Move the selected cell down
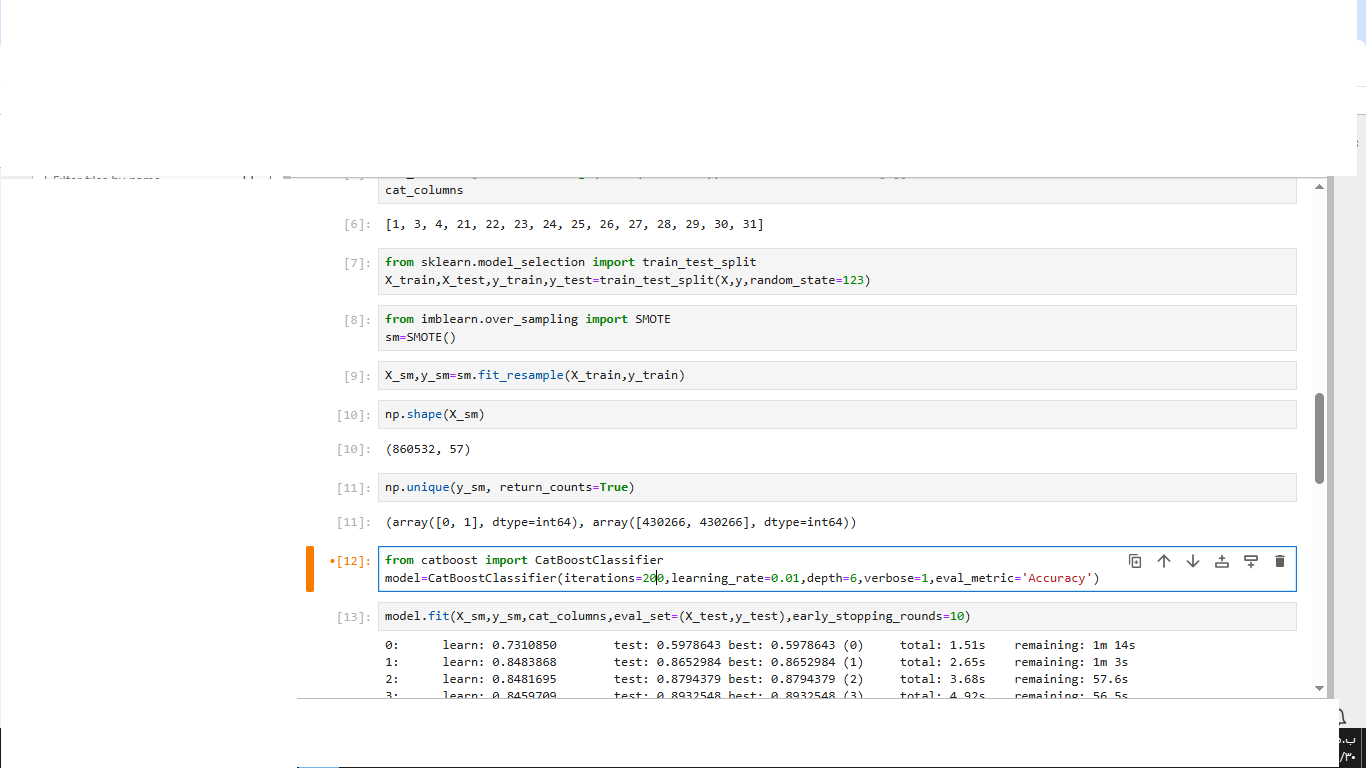The width and height of the screenshot is (1366, 768). pos(1193,561)
